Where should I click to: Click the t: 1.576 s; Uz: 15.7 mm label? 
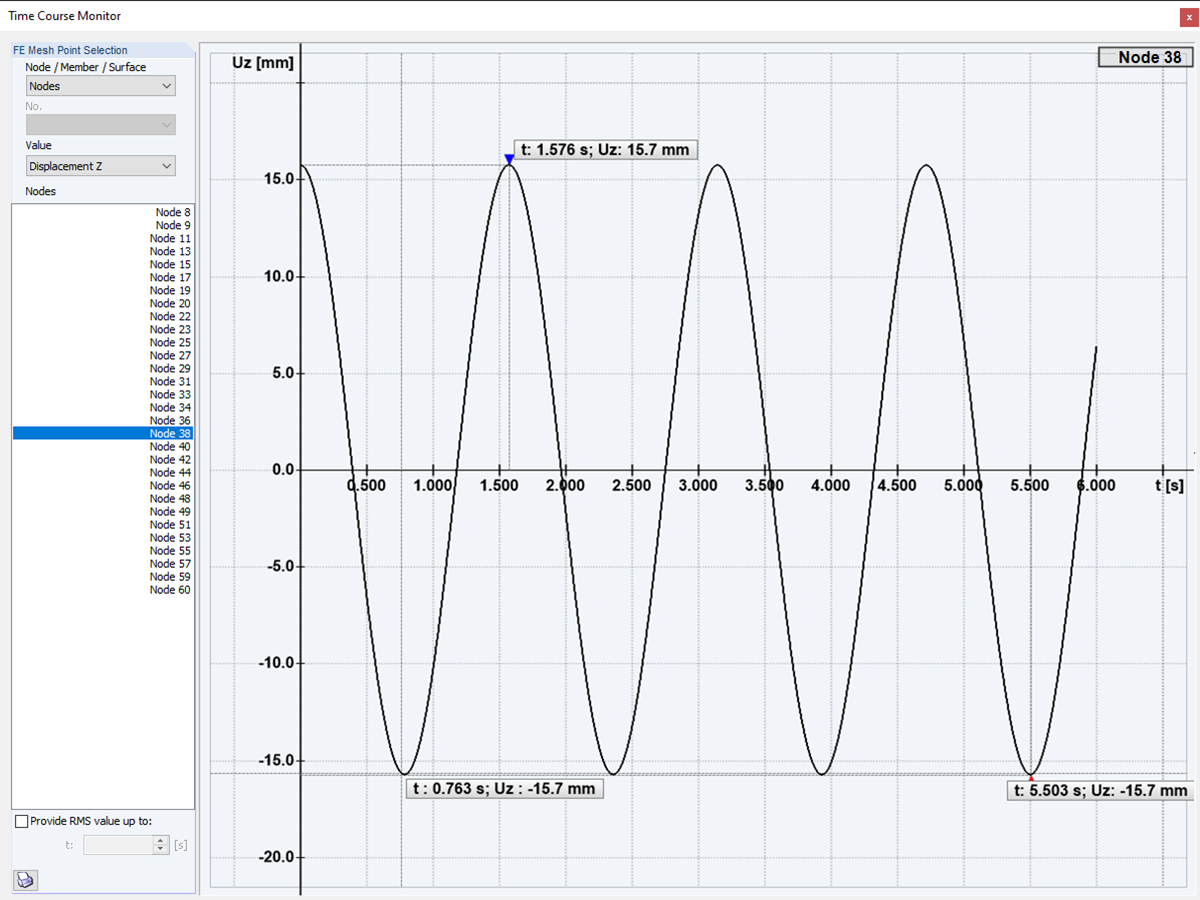(605, 150)
